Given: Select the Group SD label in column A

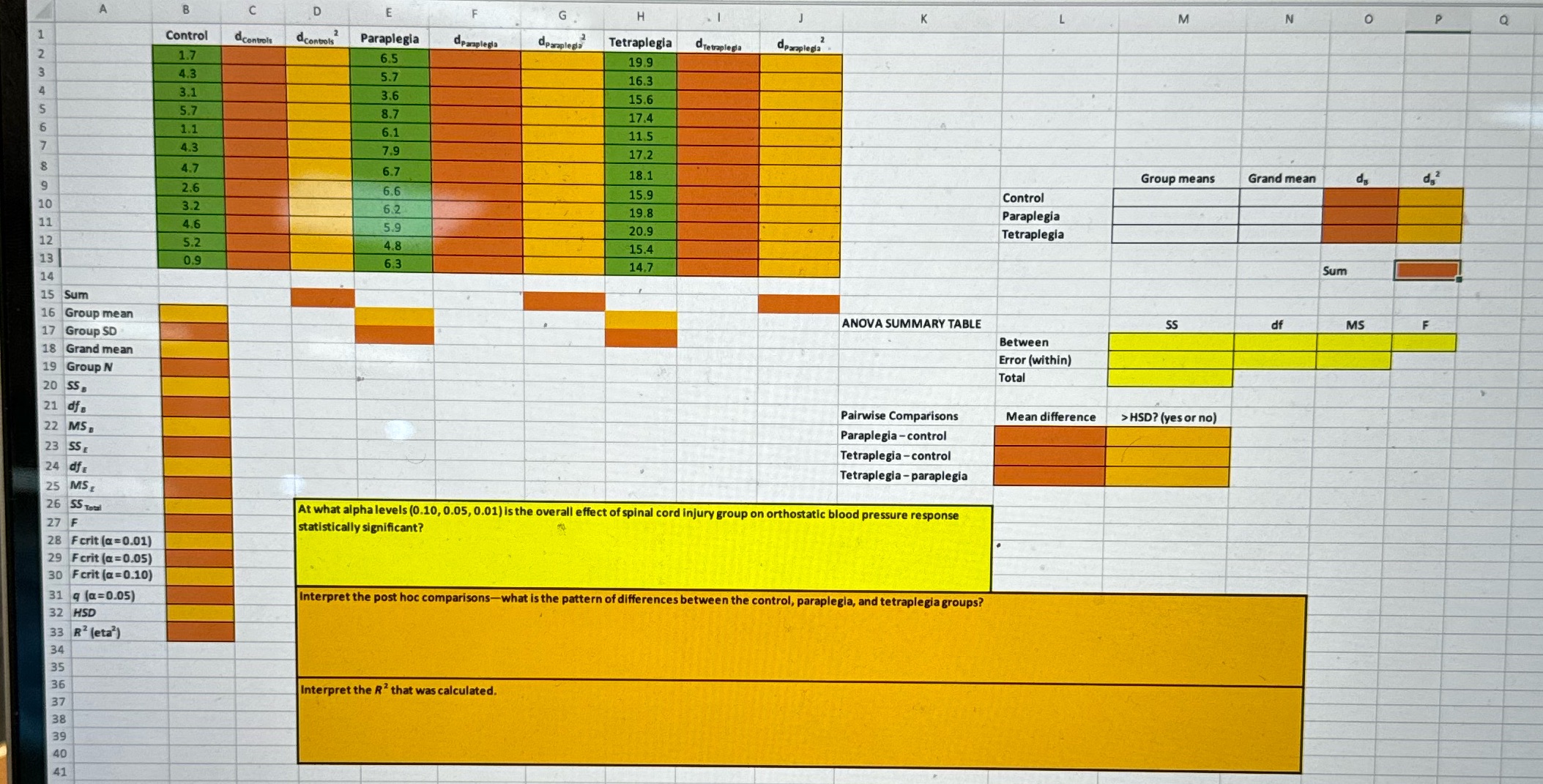Looking at the screenshot, I should (92, 331).
